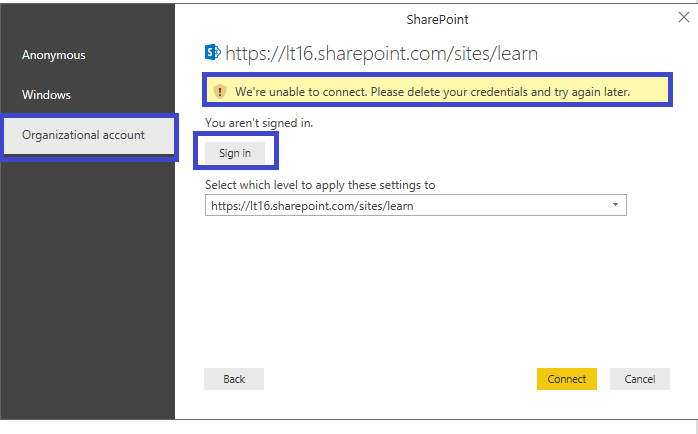Cancel the SharePoint connection dialog
This screenshot has width=698, height=434.
pos(639,379)
